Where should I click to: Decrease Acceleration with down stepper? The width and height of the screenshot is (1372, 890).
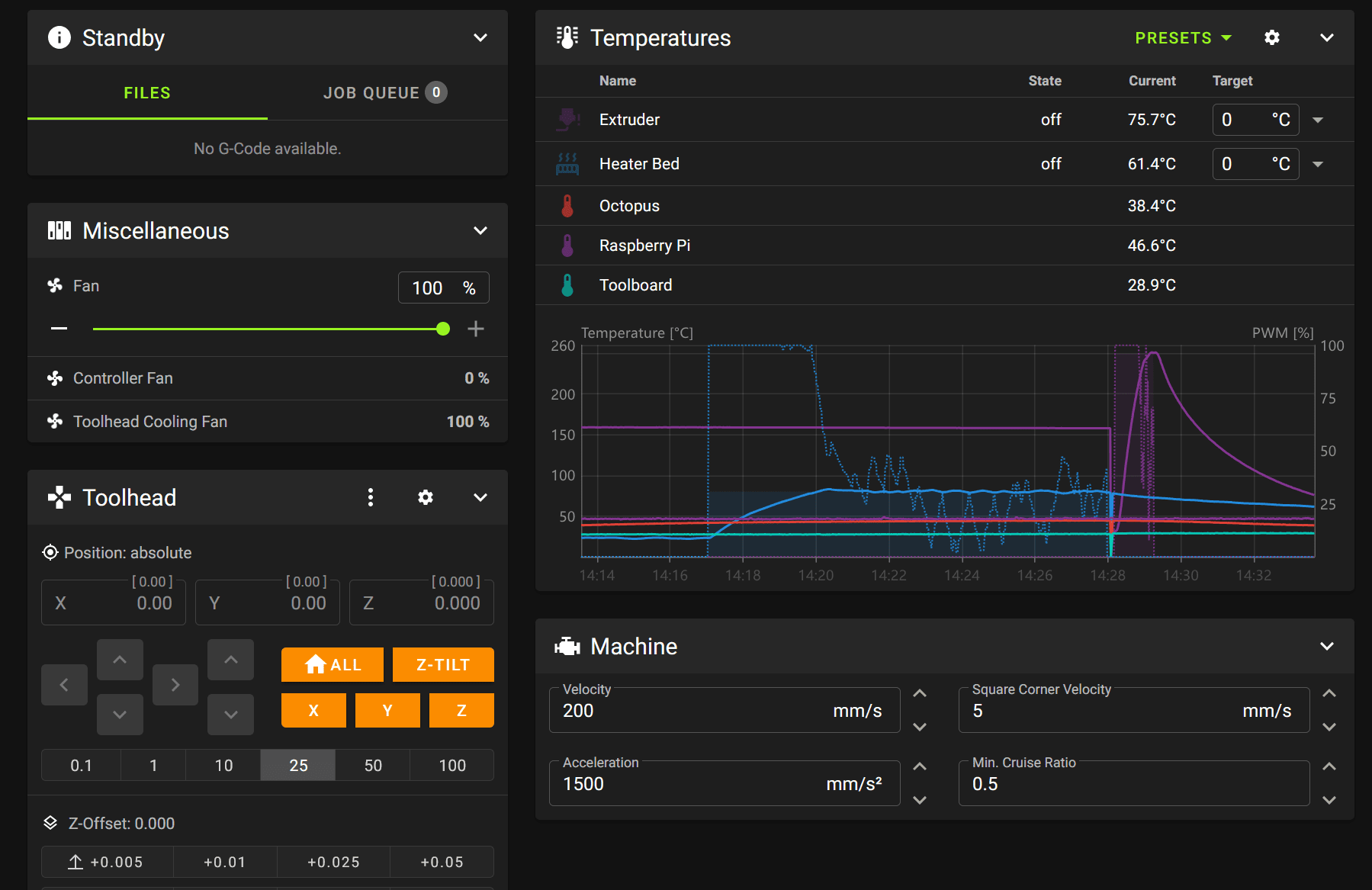coord(920,800)
